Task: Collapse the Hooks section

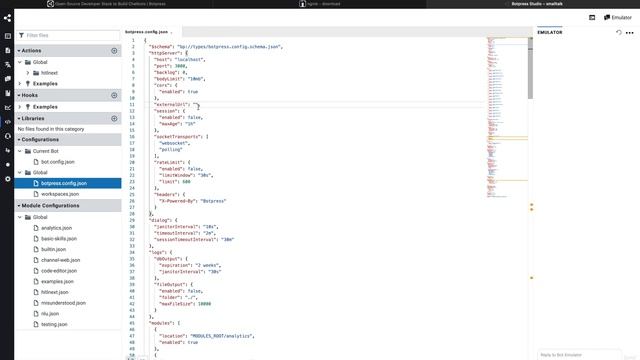Action: click(68, 95)
